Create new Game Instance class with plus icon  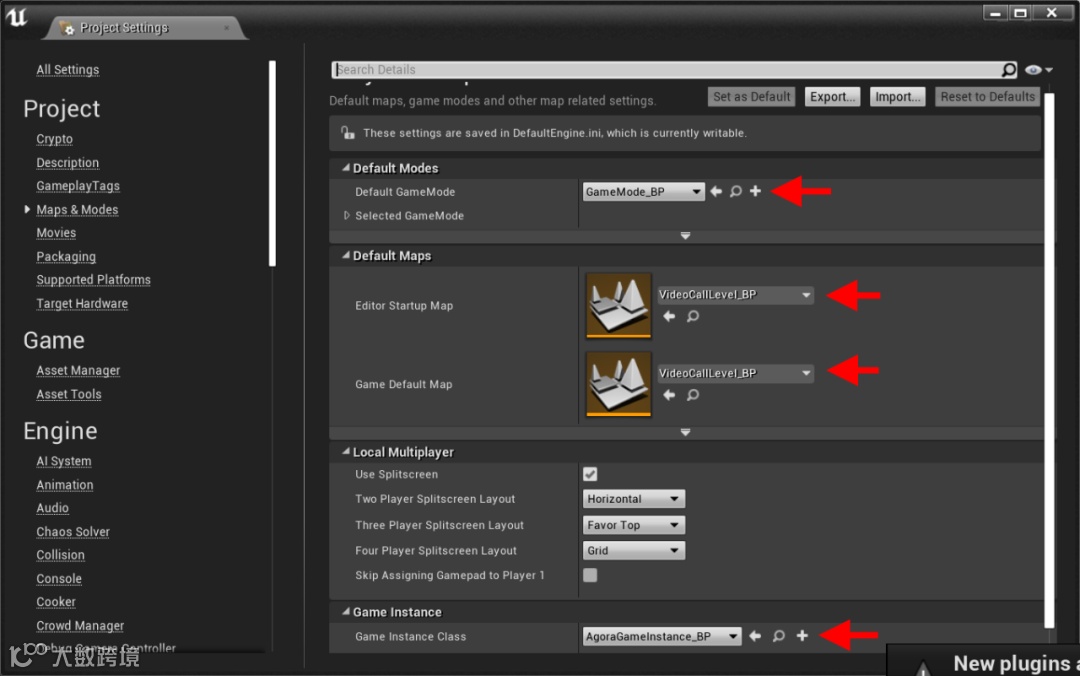point(802,635)
